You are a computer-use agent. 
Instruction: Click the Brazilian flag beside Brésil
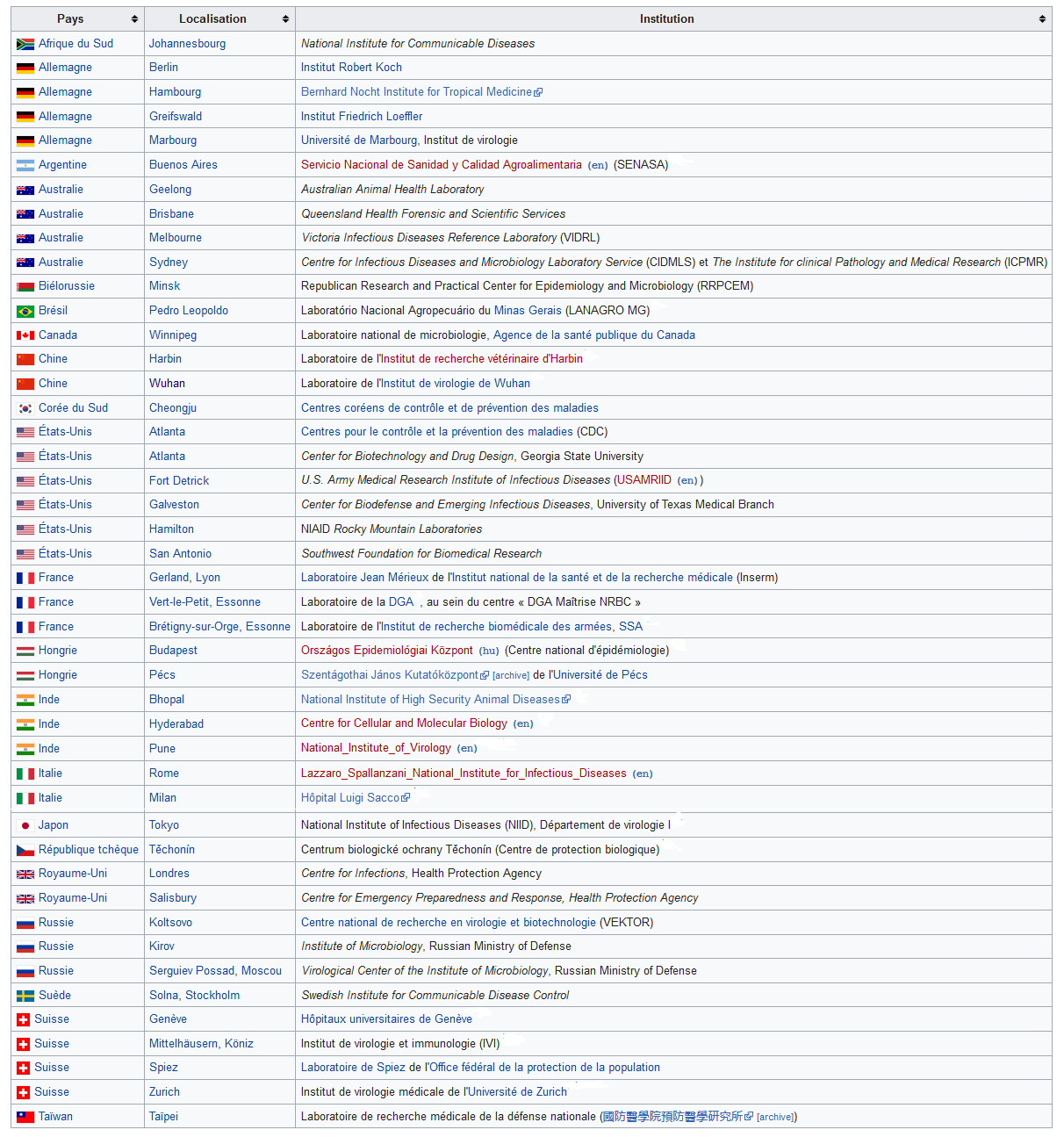coord(25,311)
